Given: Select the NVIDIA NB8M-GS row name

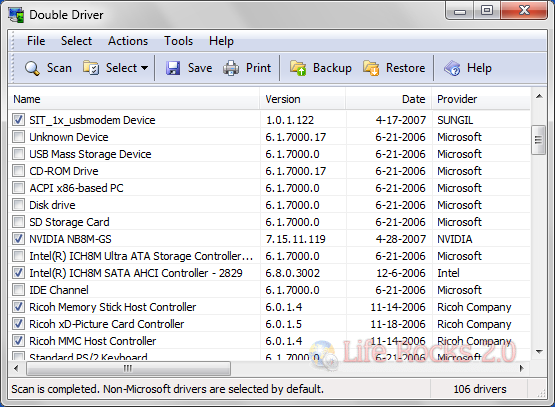Looking at the screenshot, I should pos(70,239).
